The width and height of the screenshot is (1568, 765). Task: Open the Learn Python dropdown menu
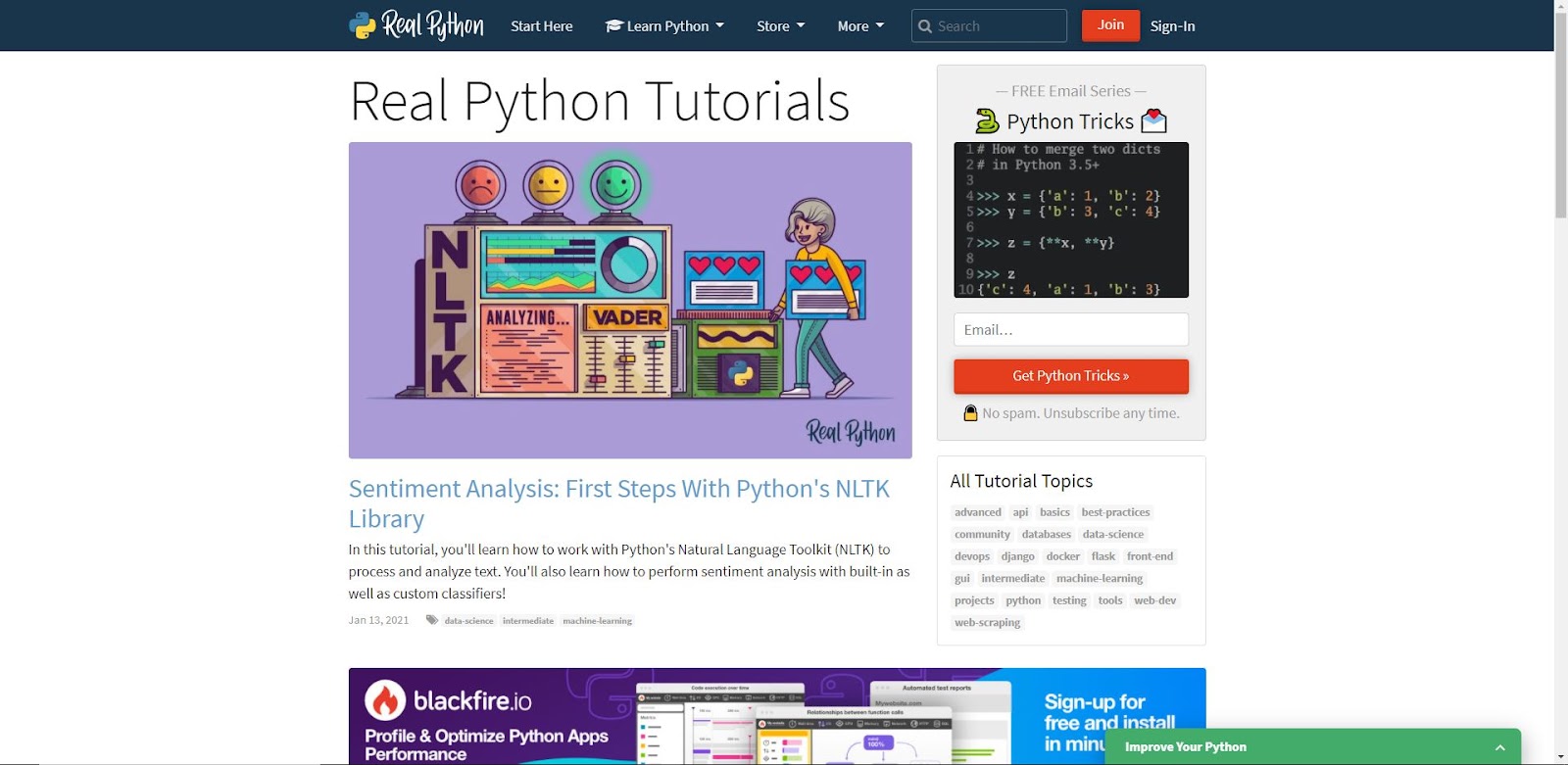coord(664,26)
